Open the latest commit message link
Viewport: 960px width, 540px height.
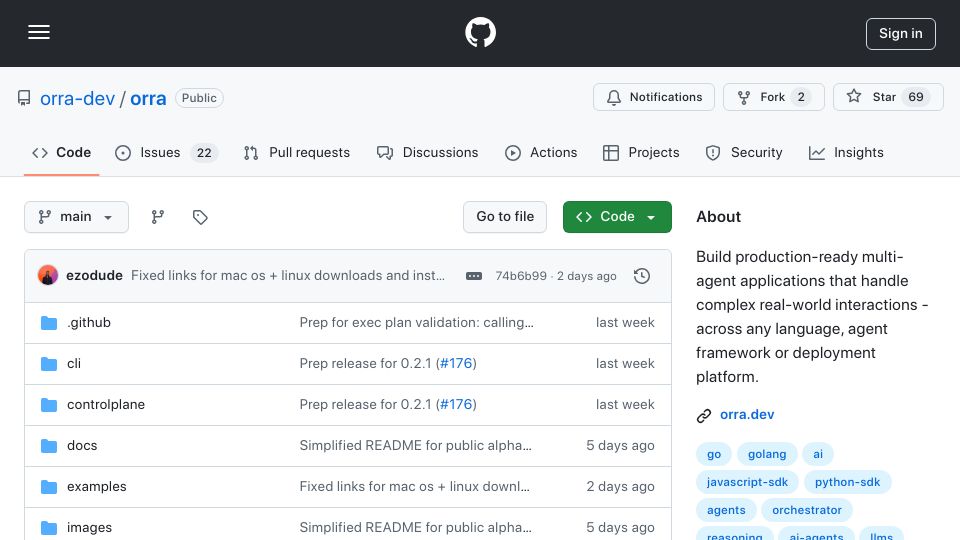288,276
